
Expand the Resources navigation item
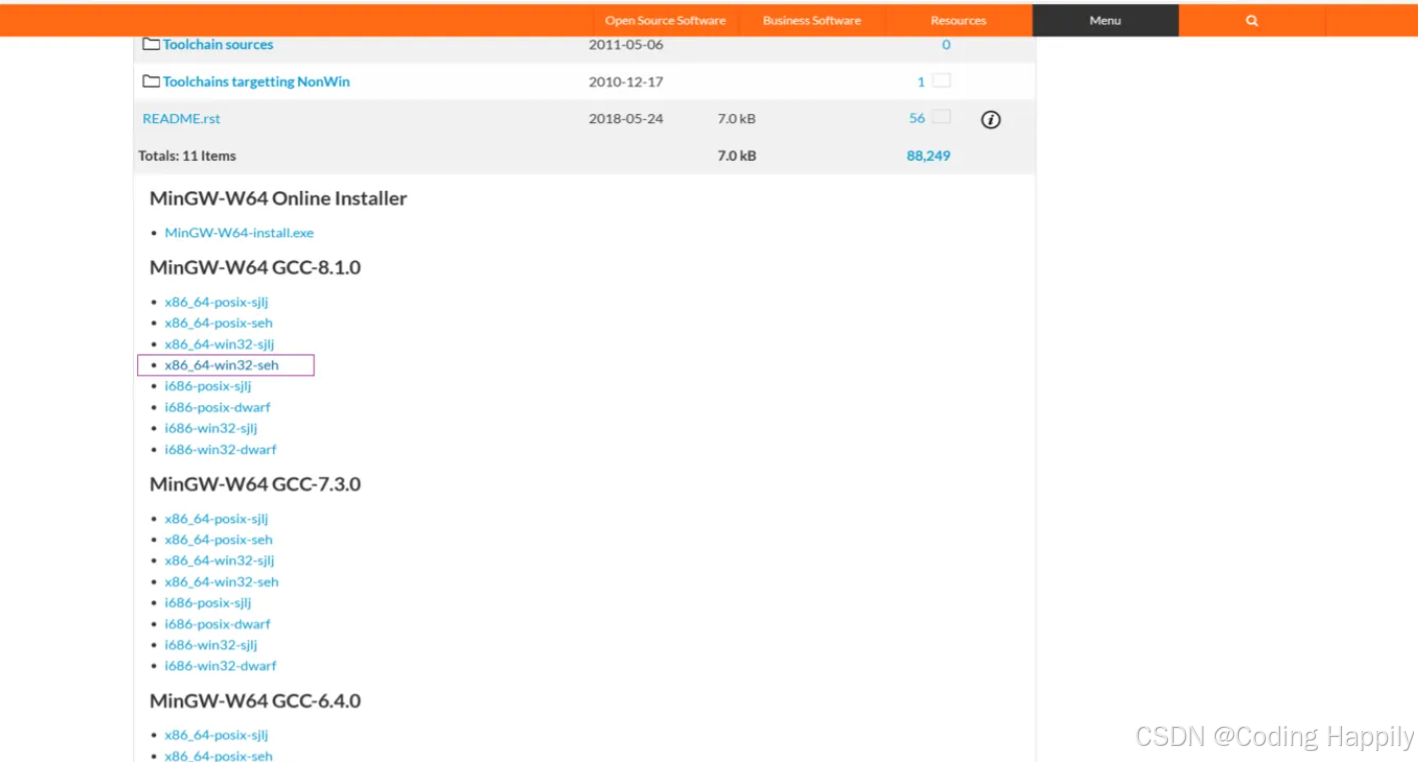[958, 20]
